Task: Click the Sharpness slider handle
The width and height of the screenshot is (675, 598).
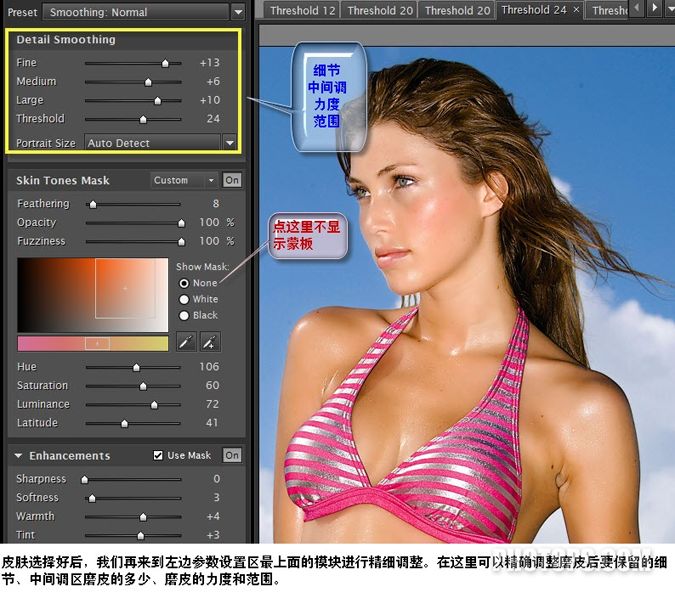Action: [85, 480]
